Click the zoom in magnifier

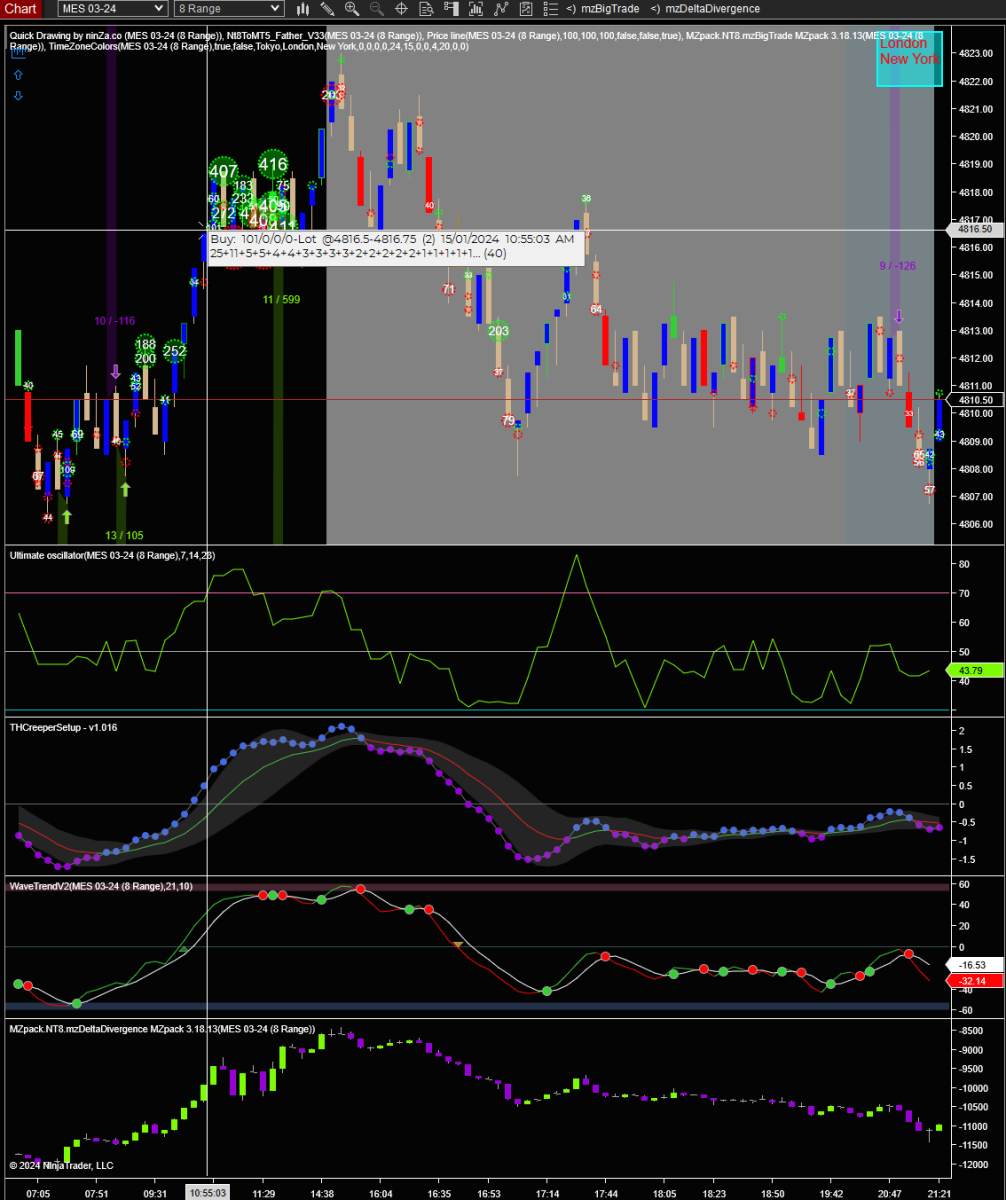[x=352, y=8]
